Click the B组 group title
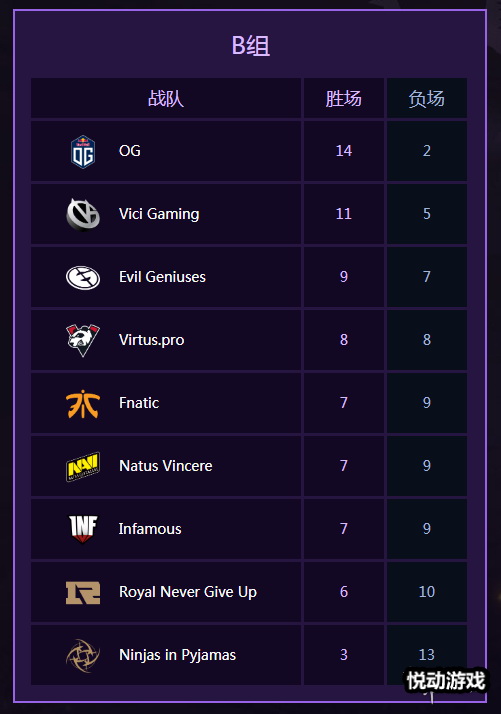 click(x=250, y=46)
